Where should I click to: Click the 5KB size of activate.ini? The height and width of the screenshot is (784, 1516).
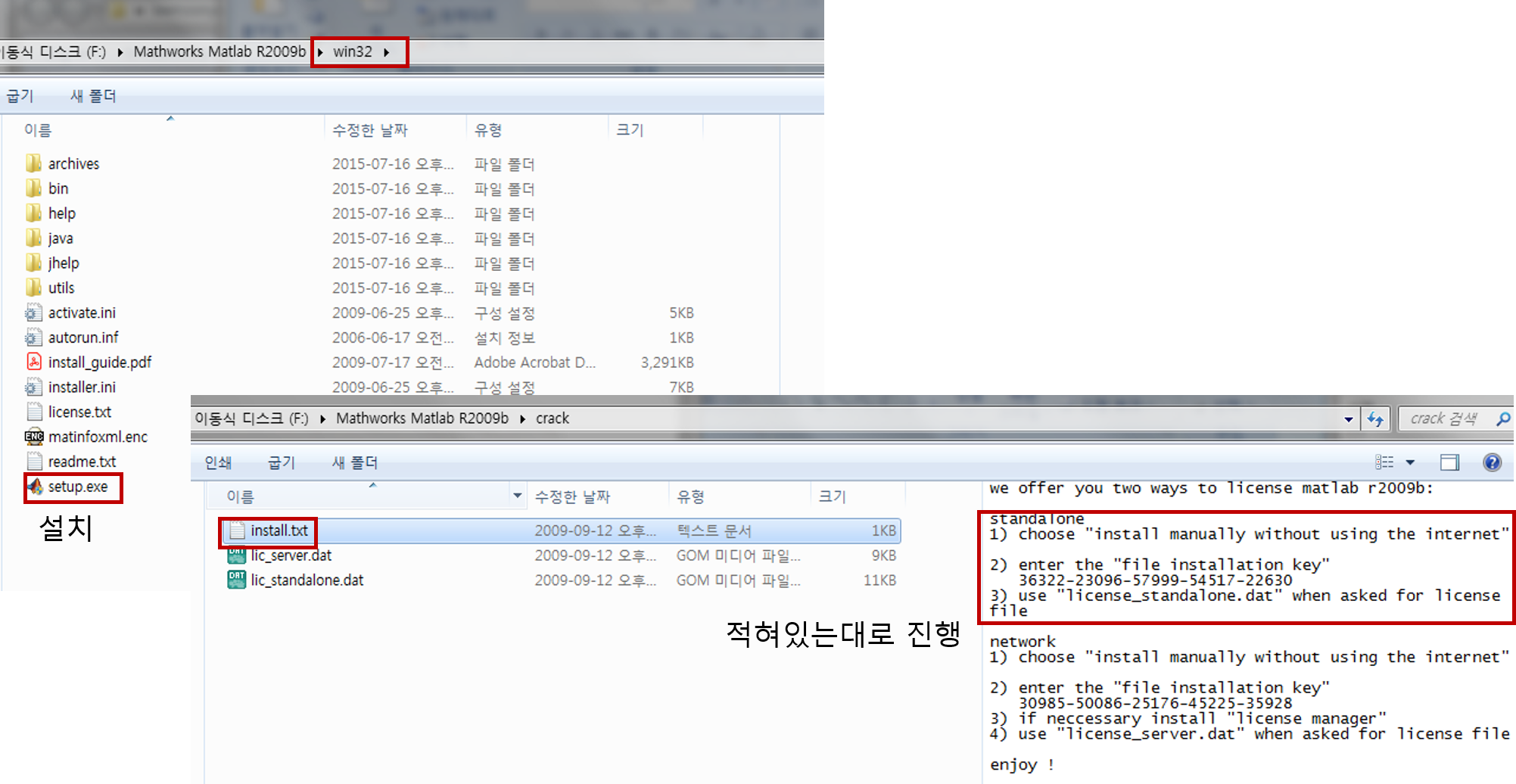pyautogui.click(x=681, y=313)
